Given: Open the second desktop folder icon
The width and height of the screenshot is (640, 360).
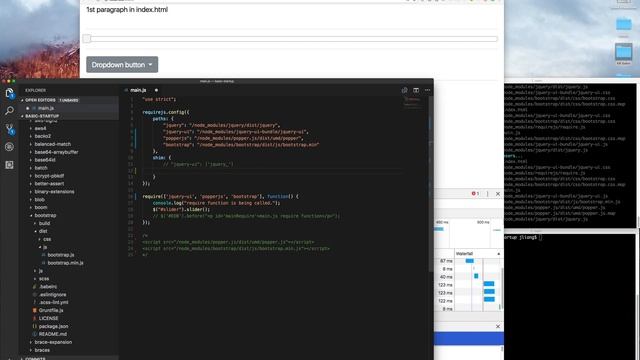Looking at the screenshot, I should [623, 53].
